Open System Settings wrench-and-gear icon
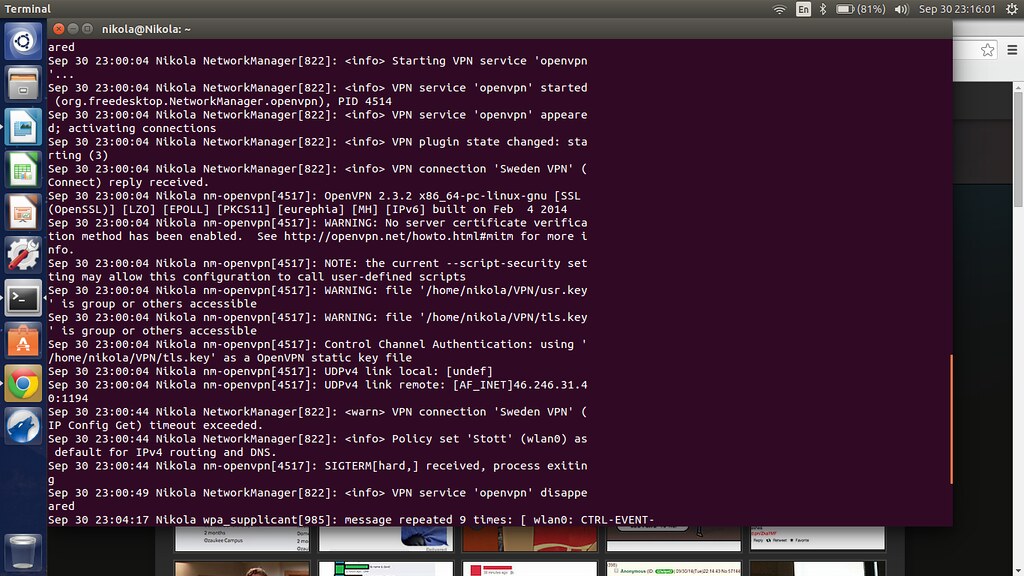Screen dimensions: 1024x576 pyautogui.click(x=23, y=255)
